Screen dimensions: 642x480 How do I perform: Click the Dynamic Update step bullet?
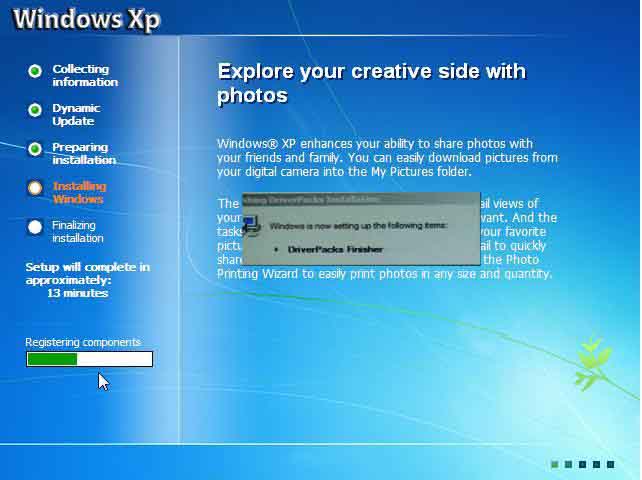(x=35, y=110)
